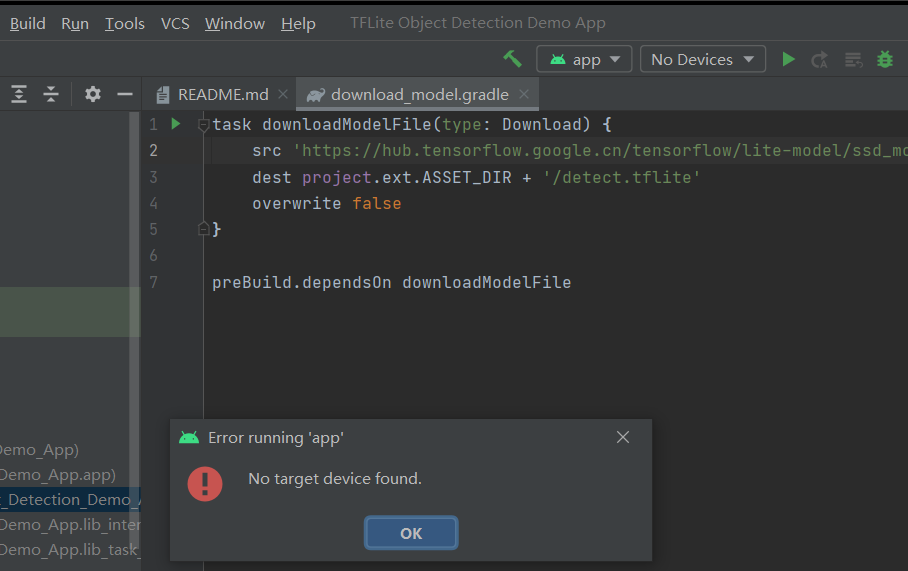Run downloadModelFile task from gutter arrow
908x571 pixels.
[x=176, y=124]
